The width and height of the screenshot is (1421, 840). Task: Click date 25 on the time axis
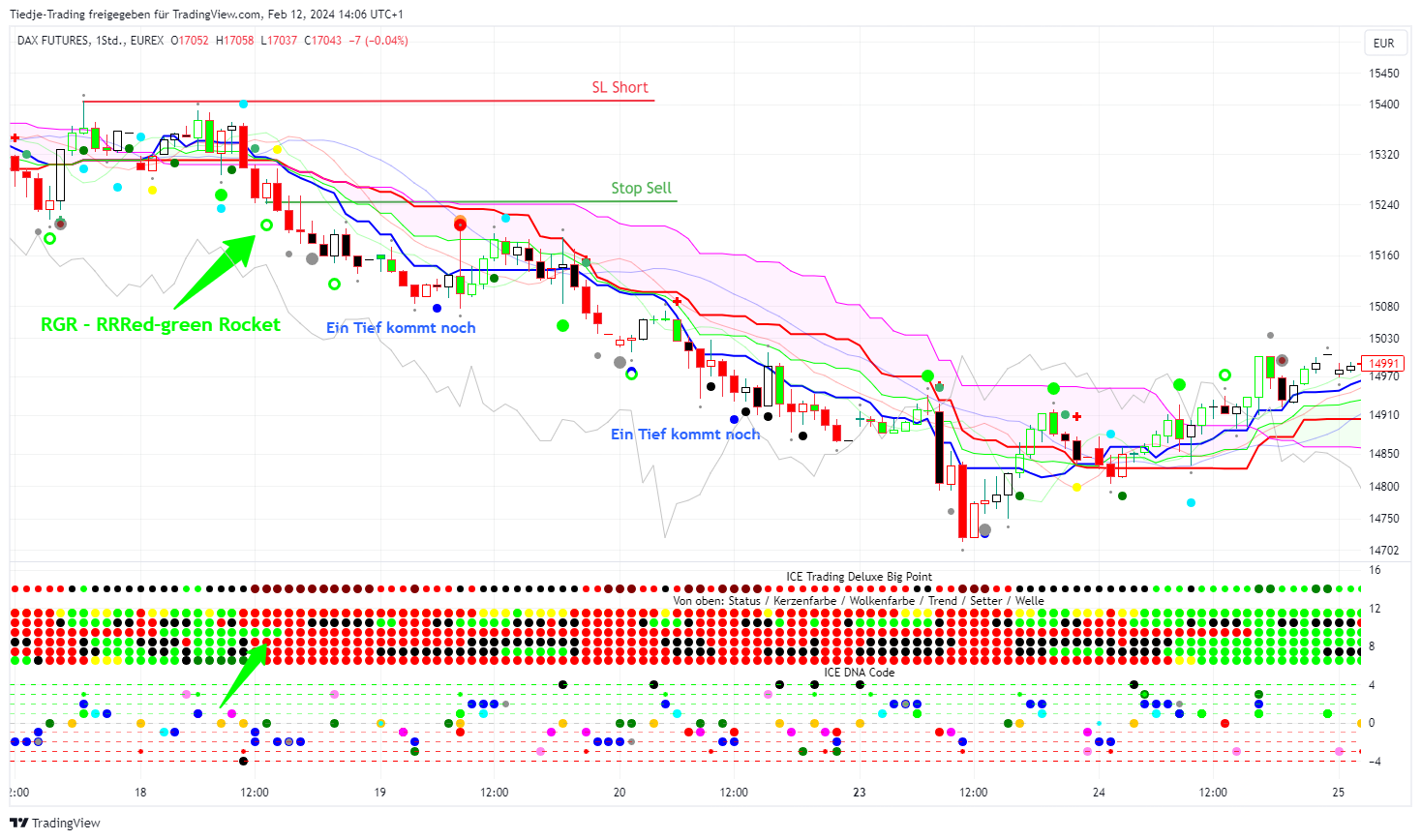(x=1339, y=792)
